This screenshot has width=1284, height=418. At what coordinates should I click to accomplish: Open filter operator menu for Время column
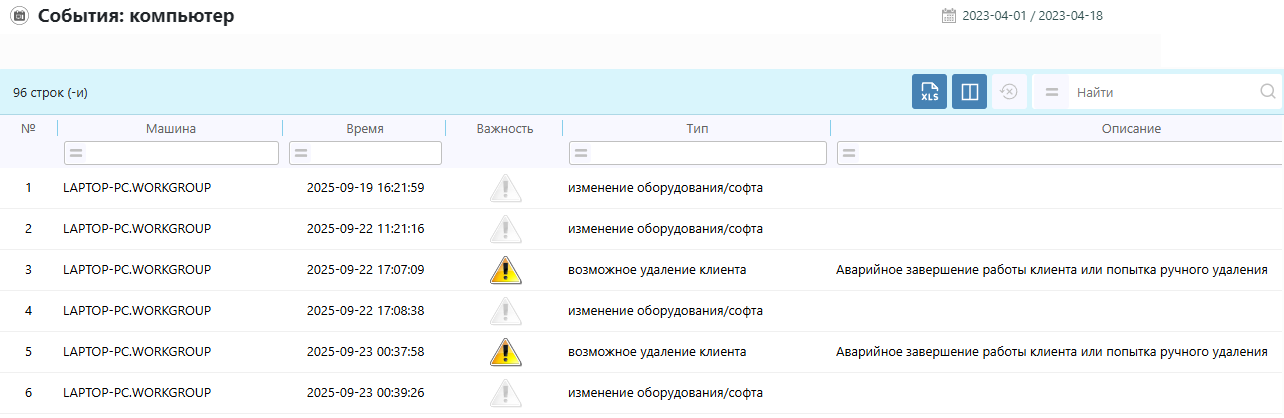point(301,153)
